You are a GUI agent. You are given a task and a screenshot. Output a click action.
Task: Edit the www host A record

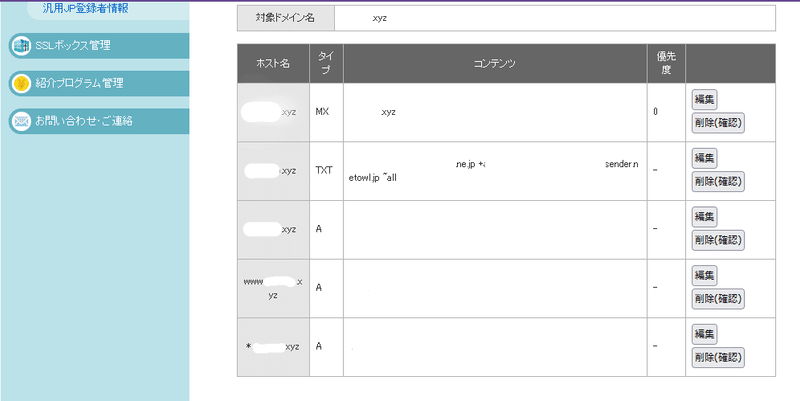click(704, 276)
